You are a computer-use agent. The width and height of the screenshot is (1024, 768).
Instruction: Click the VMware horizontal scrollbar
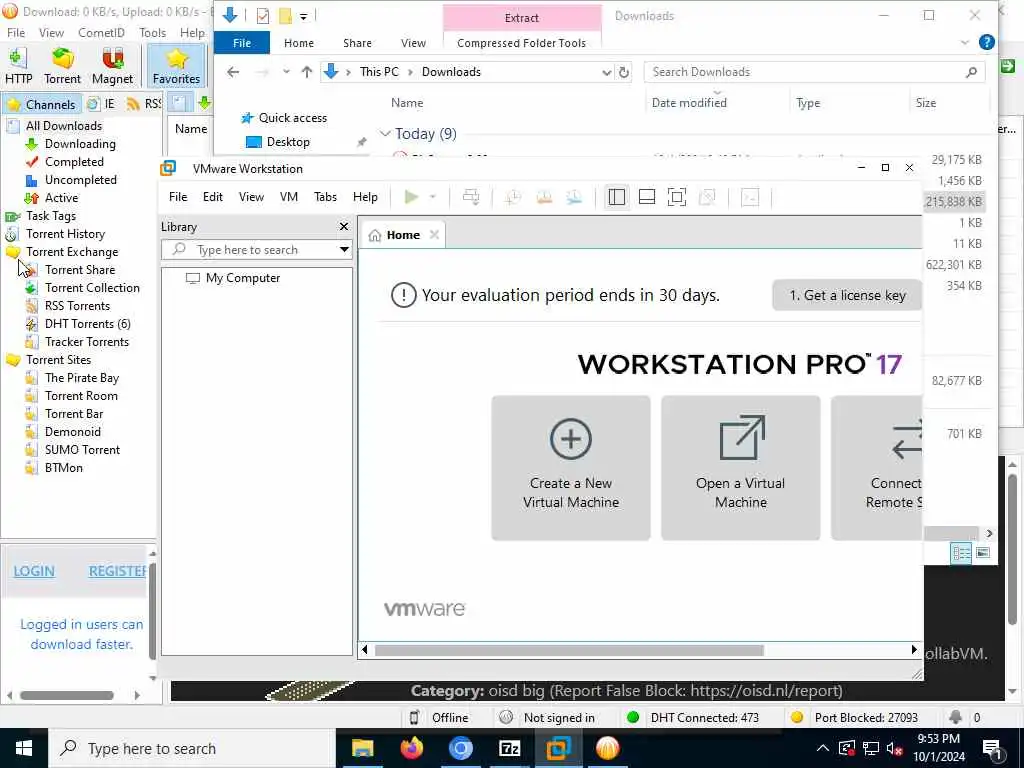tap(569, 650)
